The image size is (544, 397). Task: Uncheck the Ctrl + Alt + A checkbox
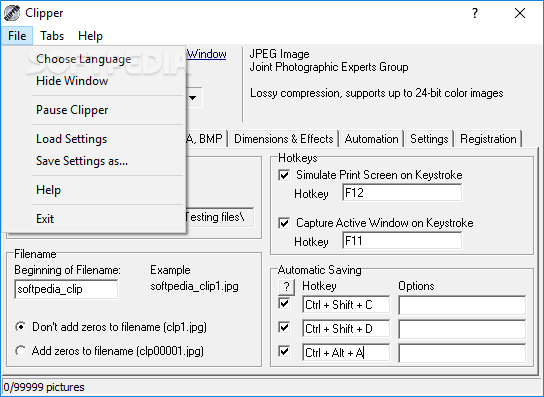284,352
